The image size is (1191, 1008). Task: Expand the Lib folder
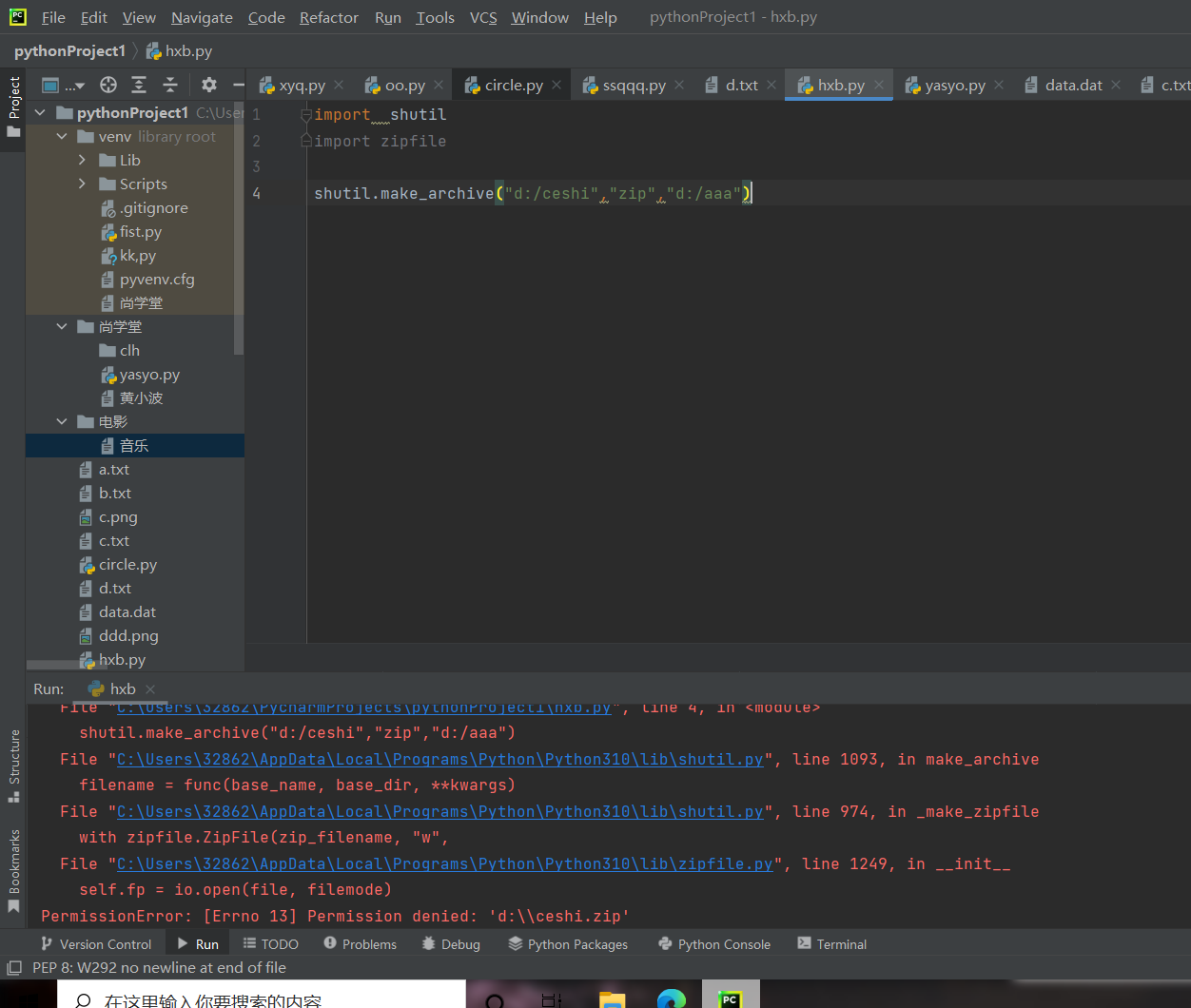pyautogui.click(x=83, y=160)
